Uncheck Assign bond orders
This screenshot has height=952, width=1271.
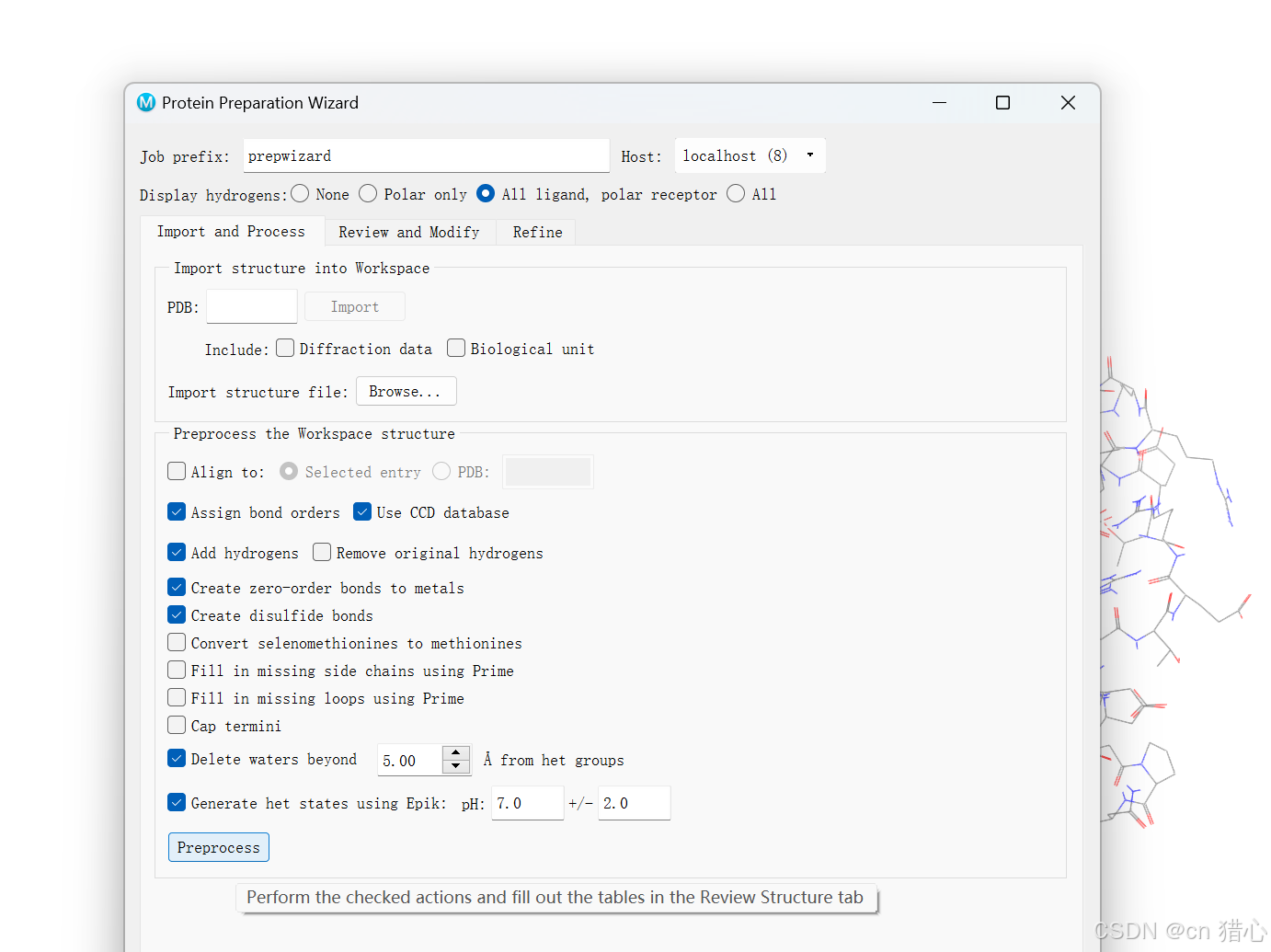177,511
